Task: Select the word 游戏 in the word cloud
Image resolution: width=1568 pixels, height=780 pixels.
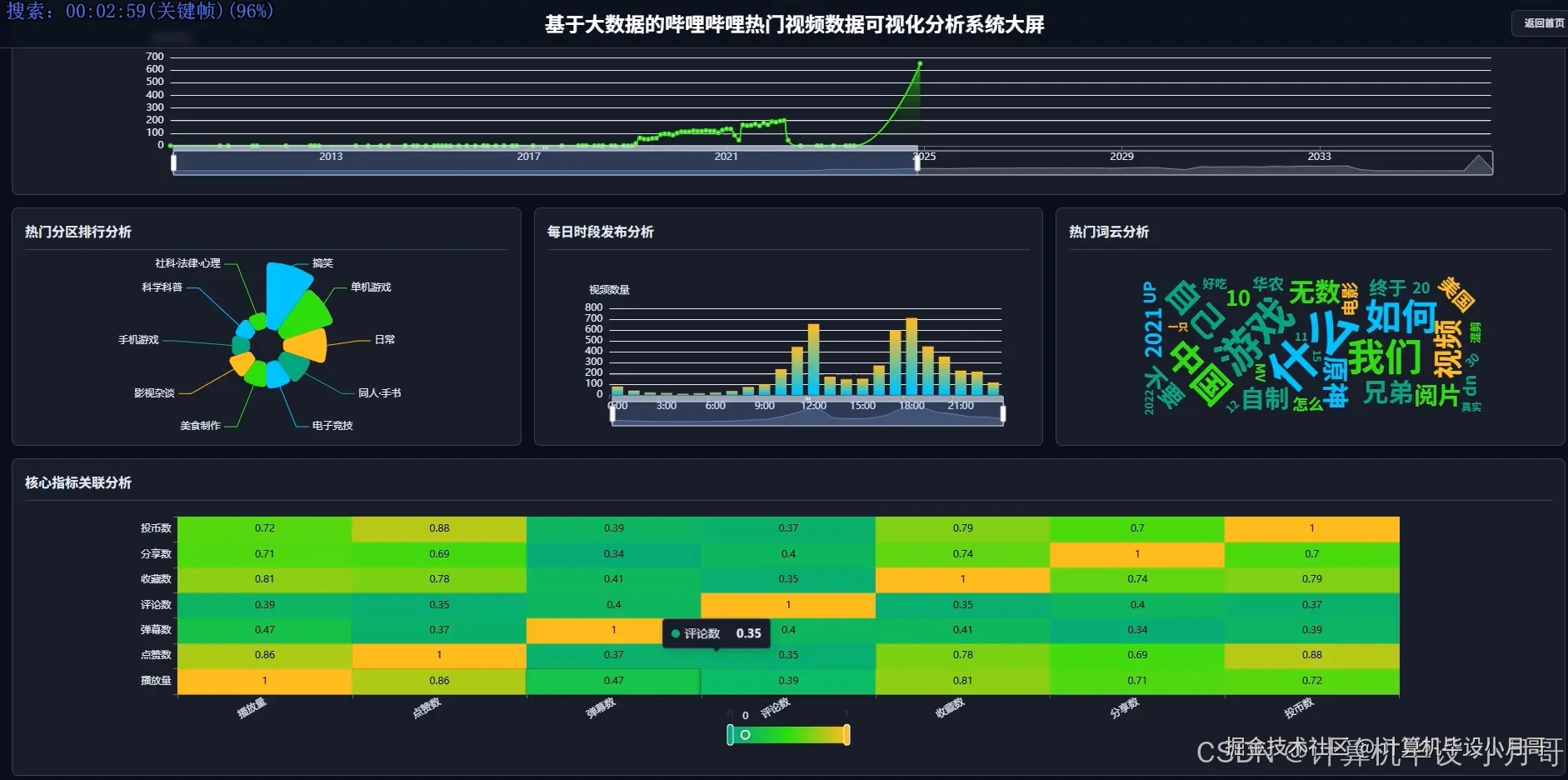Action: click(1256, 336)
